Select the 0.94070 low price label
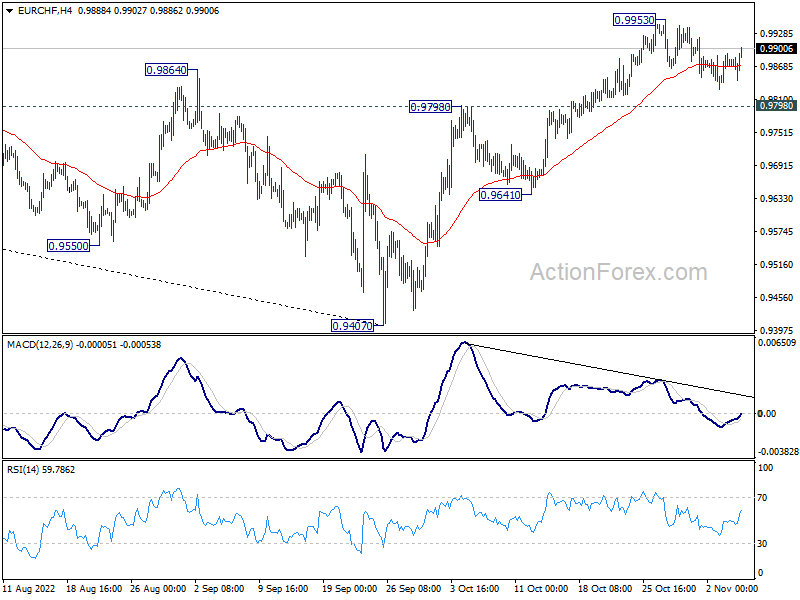This screenshot has height=600, width=800. [x=353, y=326]
